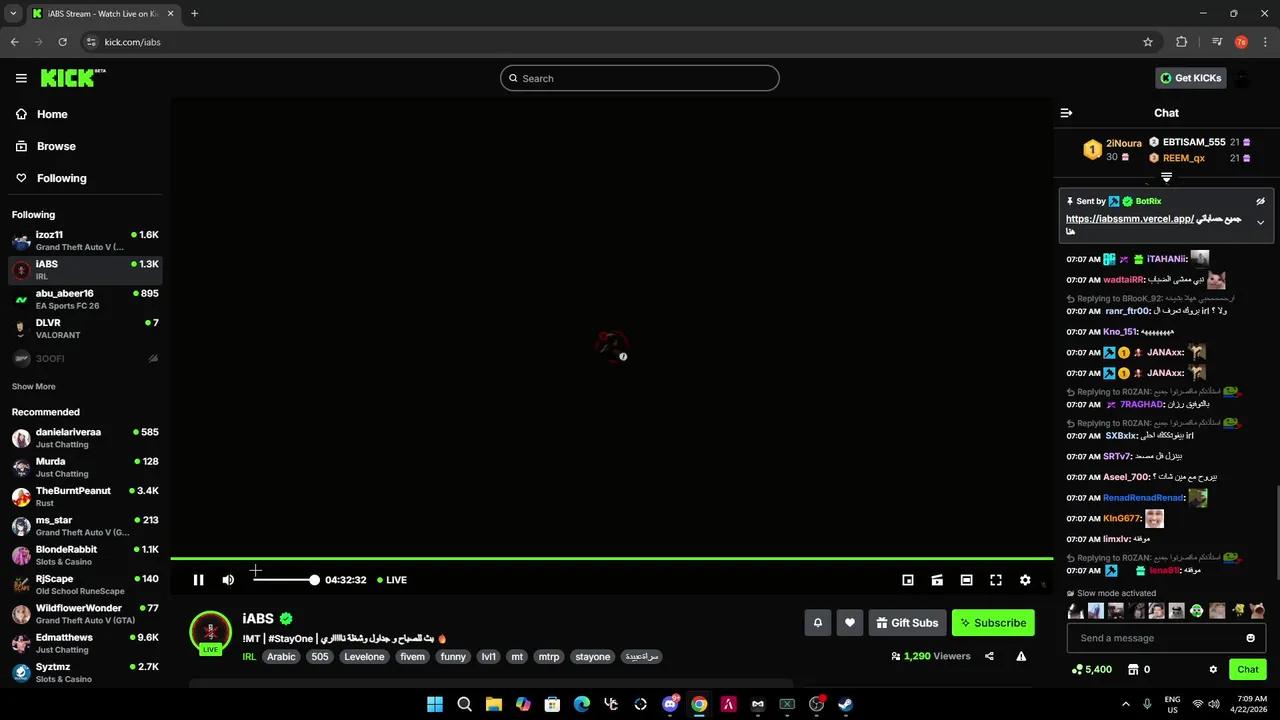
Task: Click the heart to follow iABS
Action: (x=849, y=622)
